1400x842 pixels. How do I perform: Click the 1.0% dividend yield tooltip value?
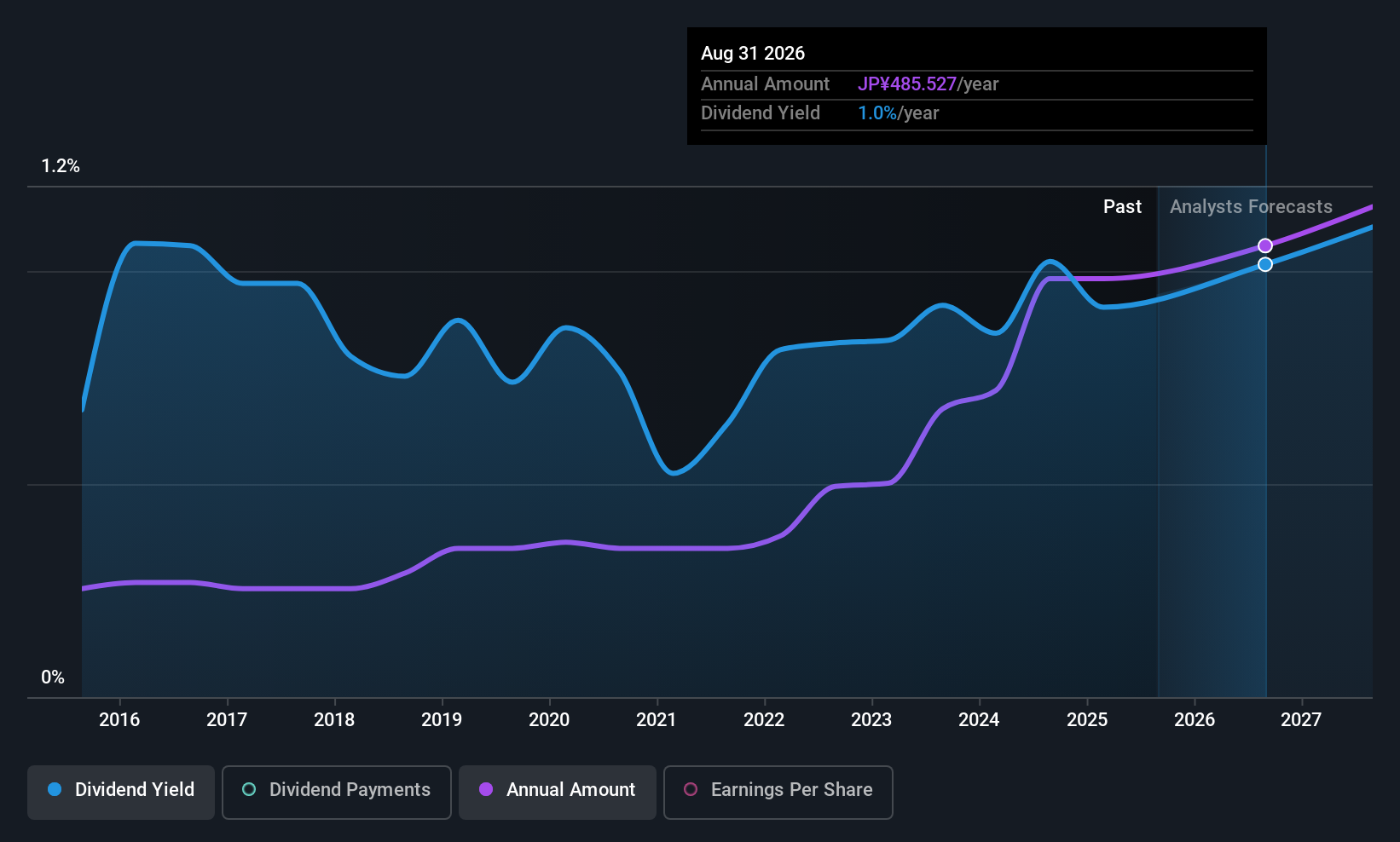tap(877, 112)
